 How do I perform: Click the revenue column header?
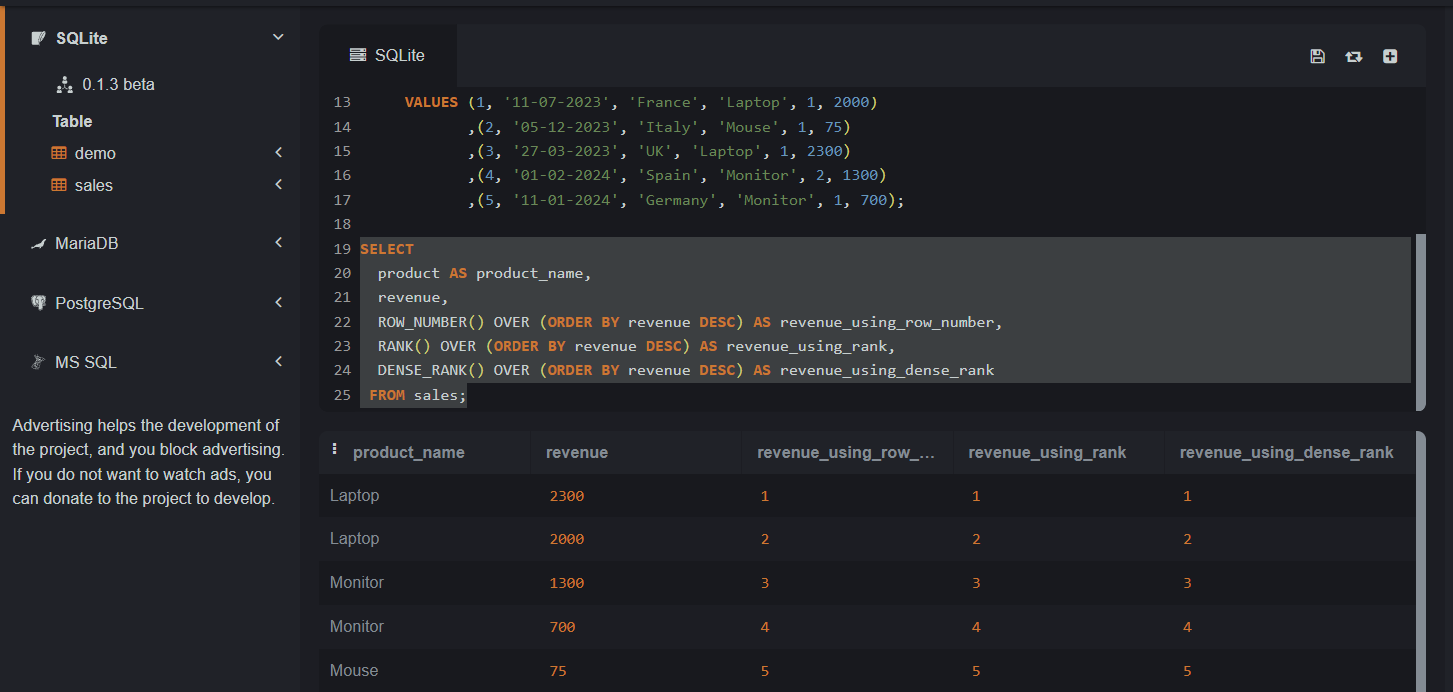tap(577, 452)
